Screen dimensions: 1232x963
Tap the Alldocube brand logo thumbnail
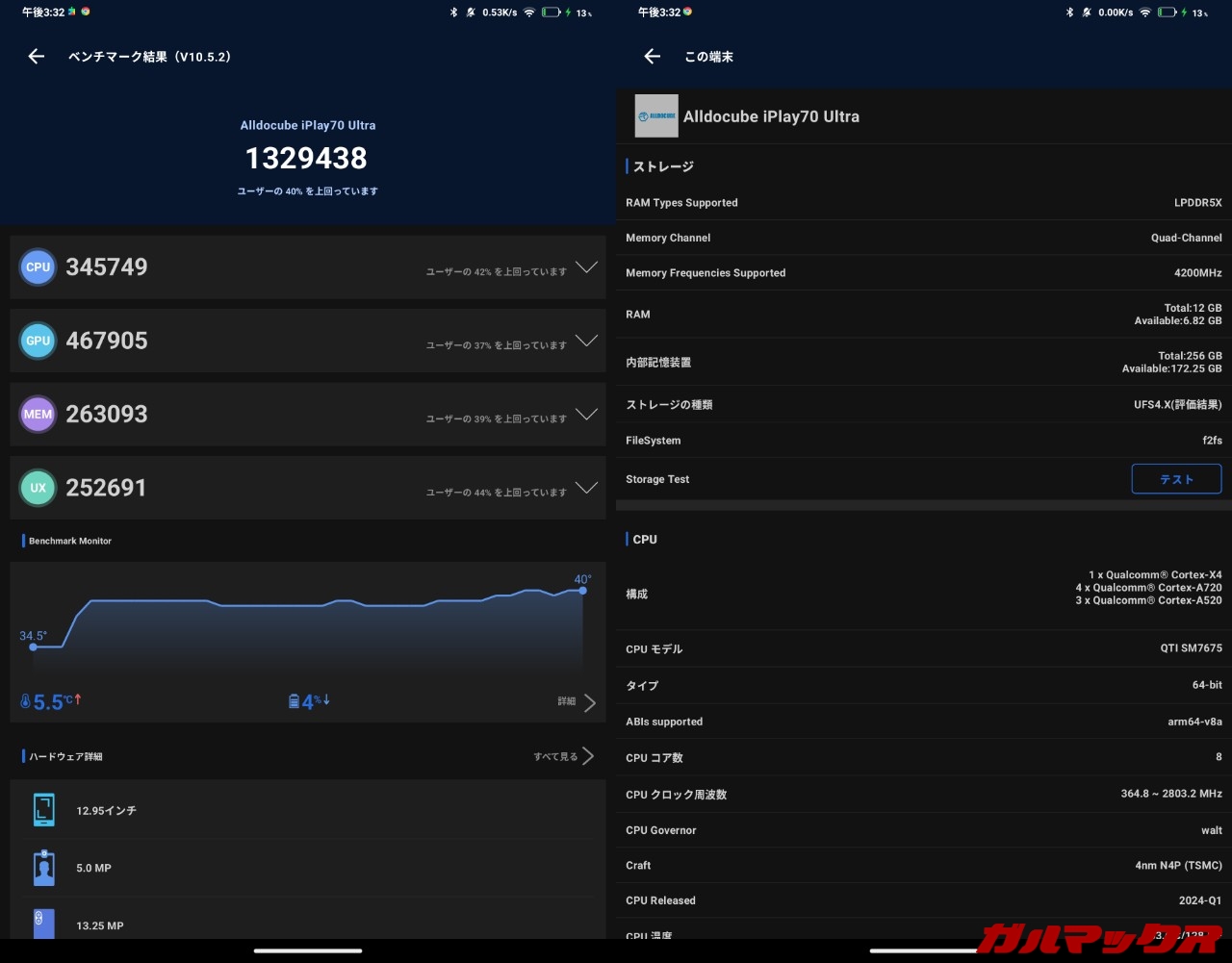pyautogui.click(x=656, y=116)
